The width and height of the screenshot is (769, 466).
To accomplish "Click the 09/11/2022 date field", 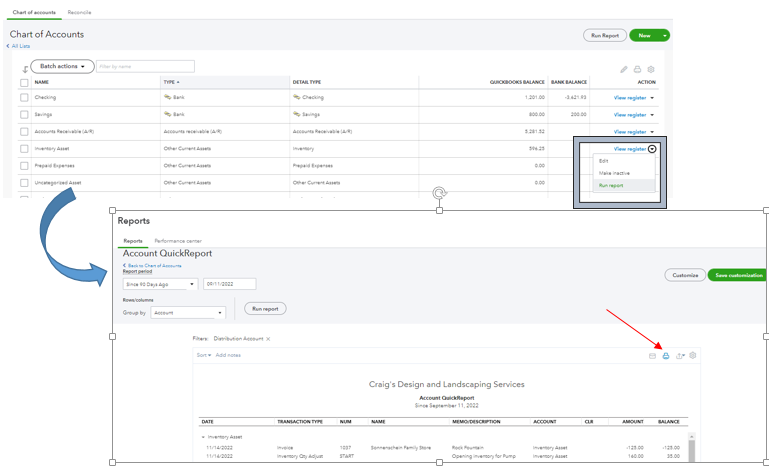I will coord(230,284).
